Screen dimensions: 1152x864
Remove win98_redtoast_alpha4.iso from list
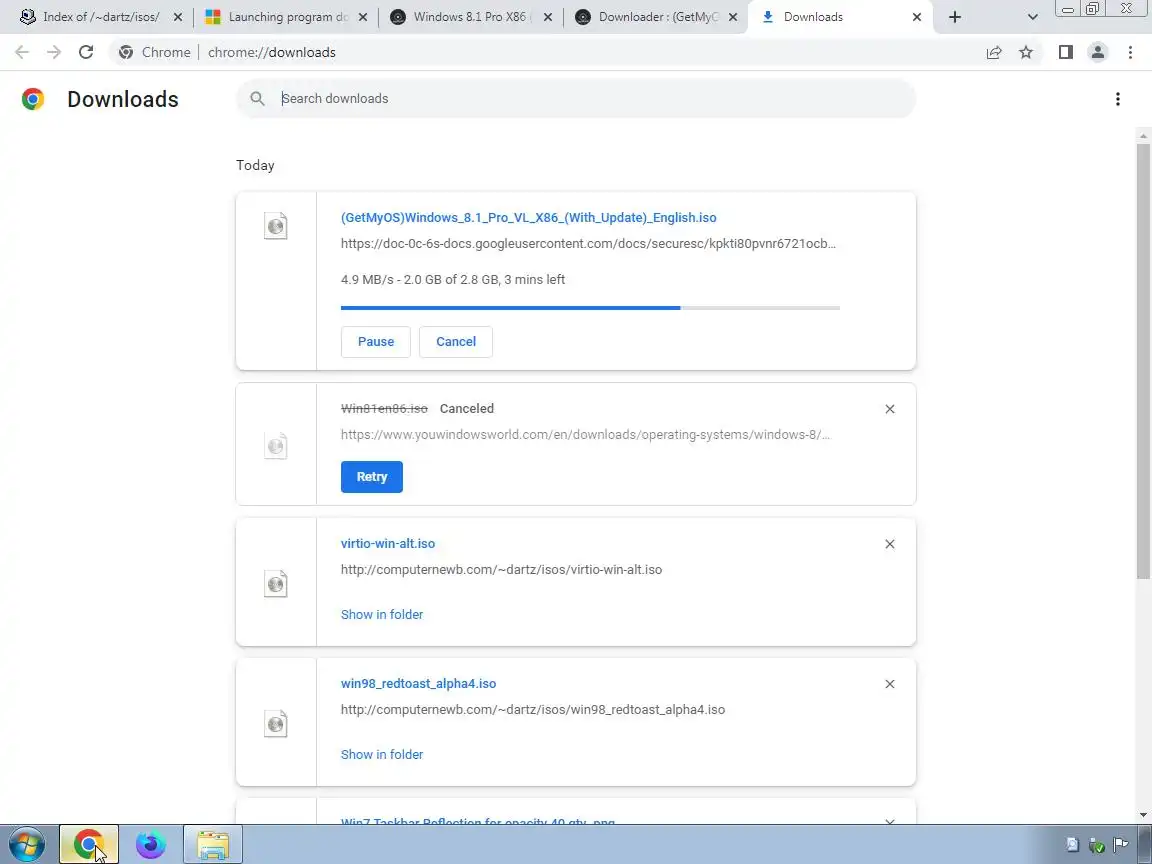pos(890,684)
